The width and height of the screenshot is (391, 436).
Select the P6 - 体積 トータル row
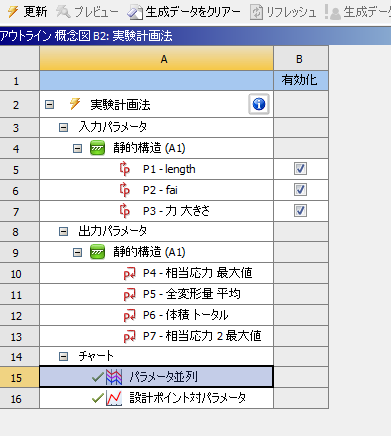coord(156,315)
